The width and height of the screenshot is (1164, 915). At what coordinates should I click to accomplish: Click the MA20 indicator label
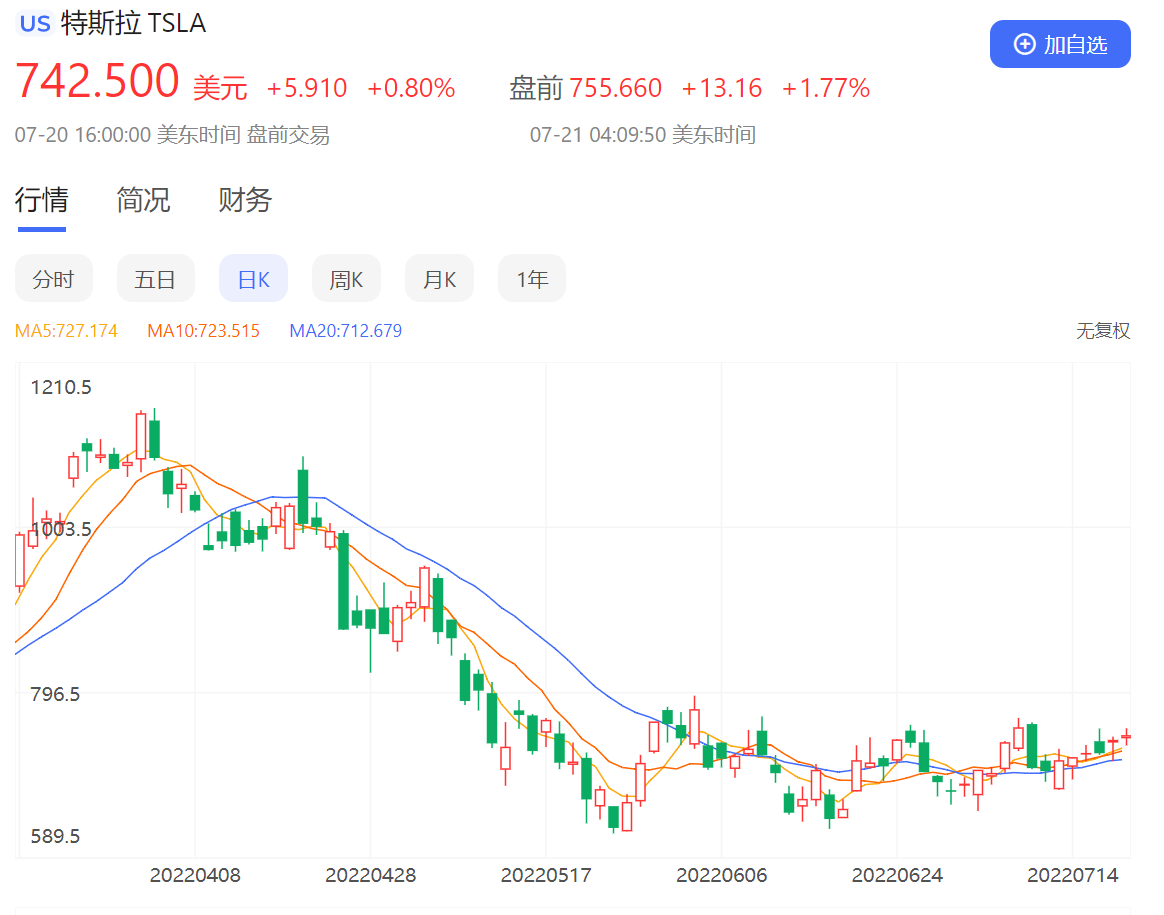click(x=346, y=331)
